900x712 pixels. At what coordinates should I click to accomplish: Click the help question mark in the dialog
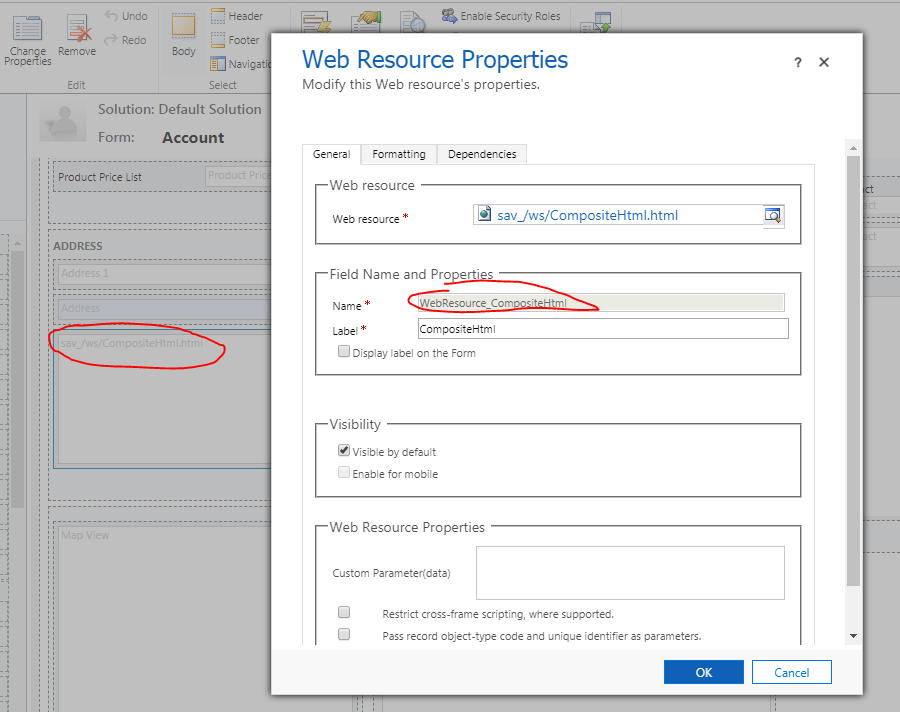[797, 62]
